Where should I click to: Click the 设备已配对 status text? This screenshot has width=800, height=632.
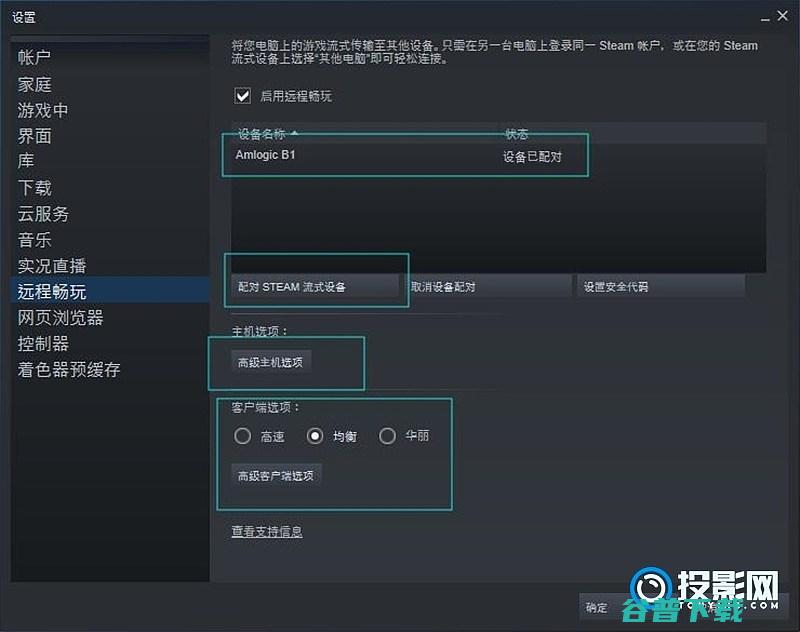click(x=532, y=157)
